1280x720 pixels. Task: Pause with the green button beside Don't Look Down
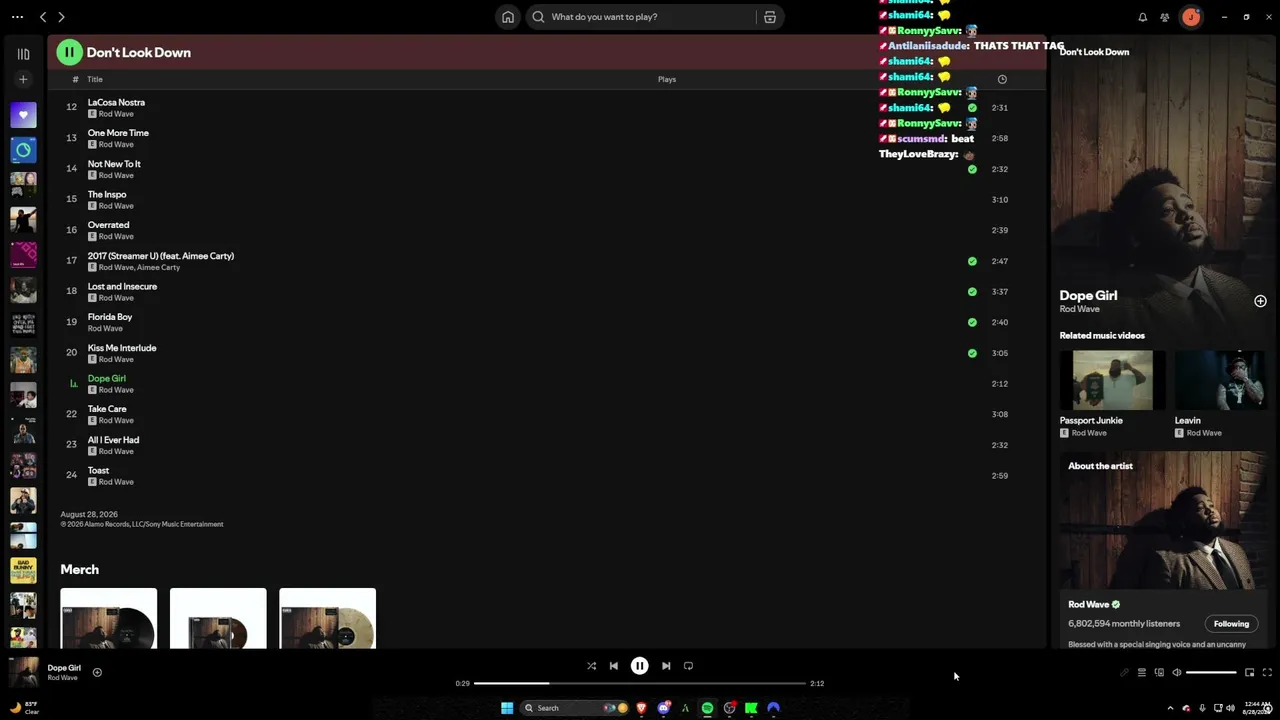(x=69, y=52)
